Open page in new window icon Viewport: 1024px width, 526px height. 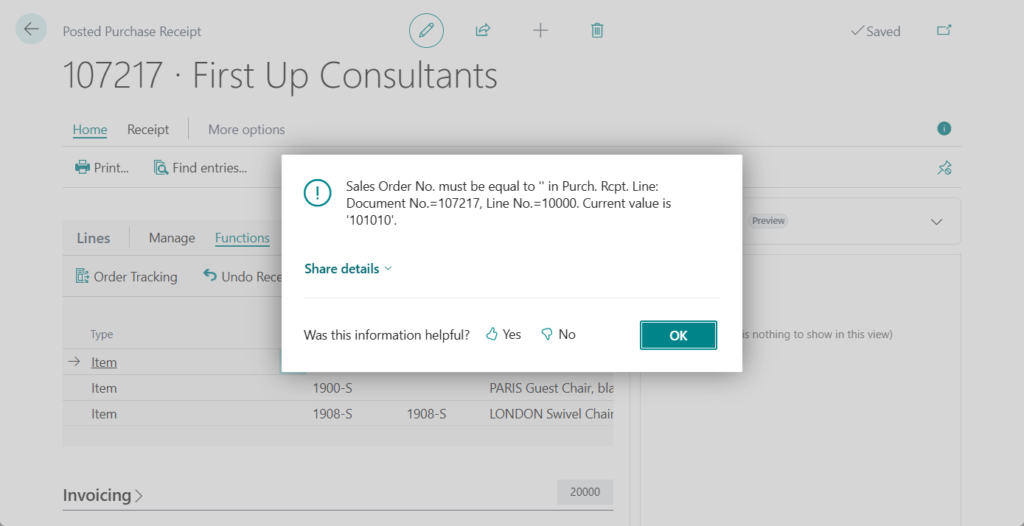(x=943, y=31)
